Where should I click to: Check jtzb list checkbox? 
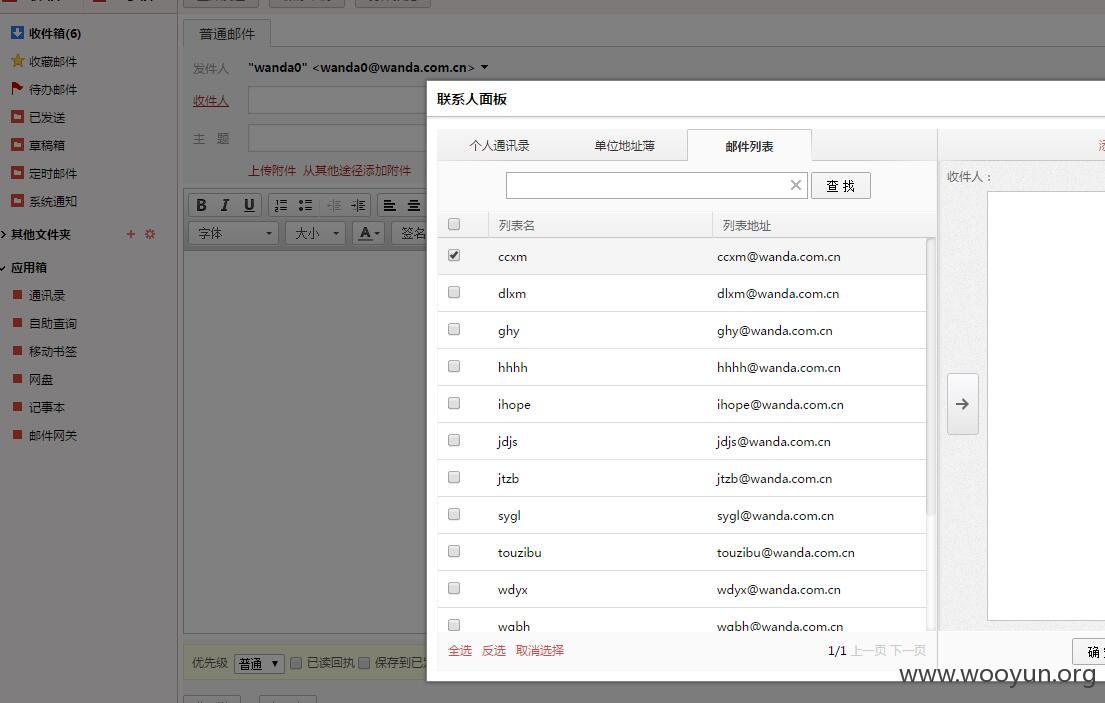point(454,477)
